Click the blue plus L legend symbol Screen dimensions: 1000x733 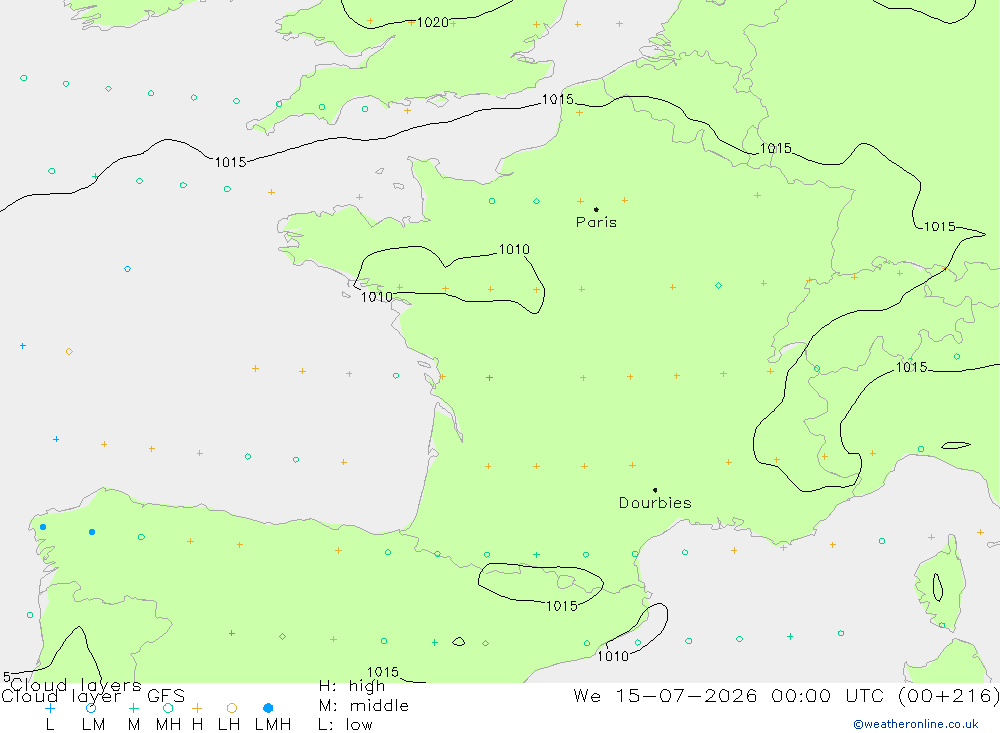pyautogui.click(x=50, y=708)
